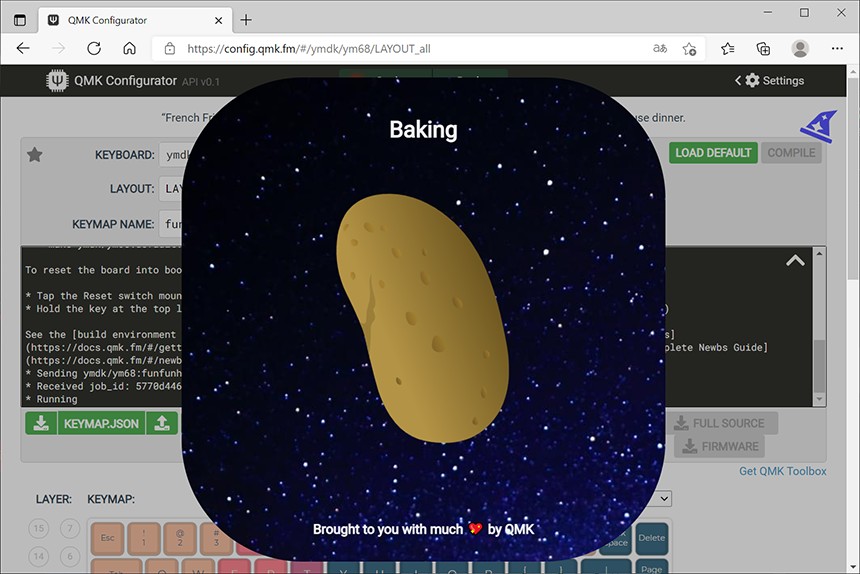Screen dimensions: 860x574
Task: Open new browser tab with plus
Action: click(246, 20)
